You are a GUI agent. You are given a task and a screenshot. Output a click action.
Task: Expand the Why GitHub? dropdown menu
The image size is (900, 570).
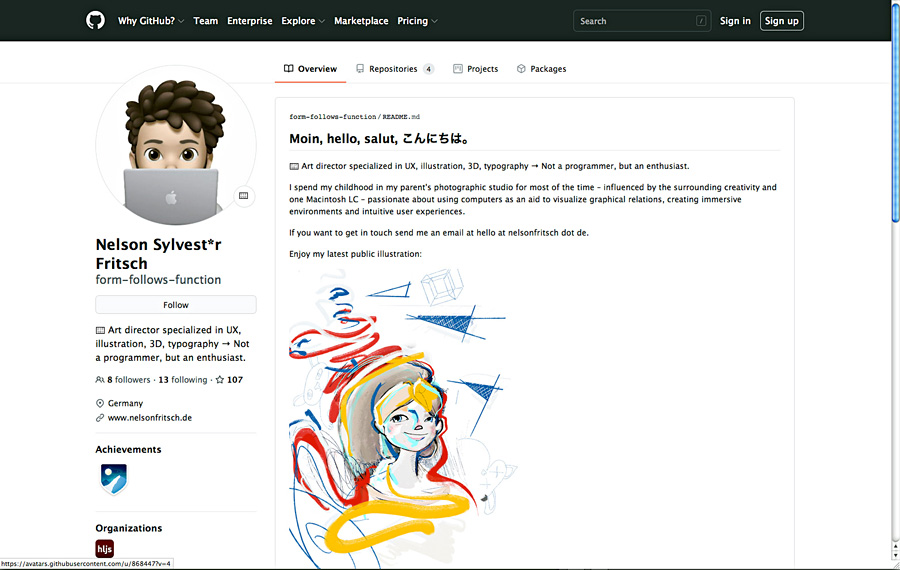[150, 21]
